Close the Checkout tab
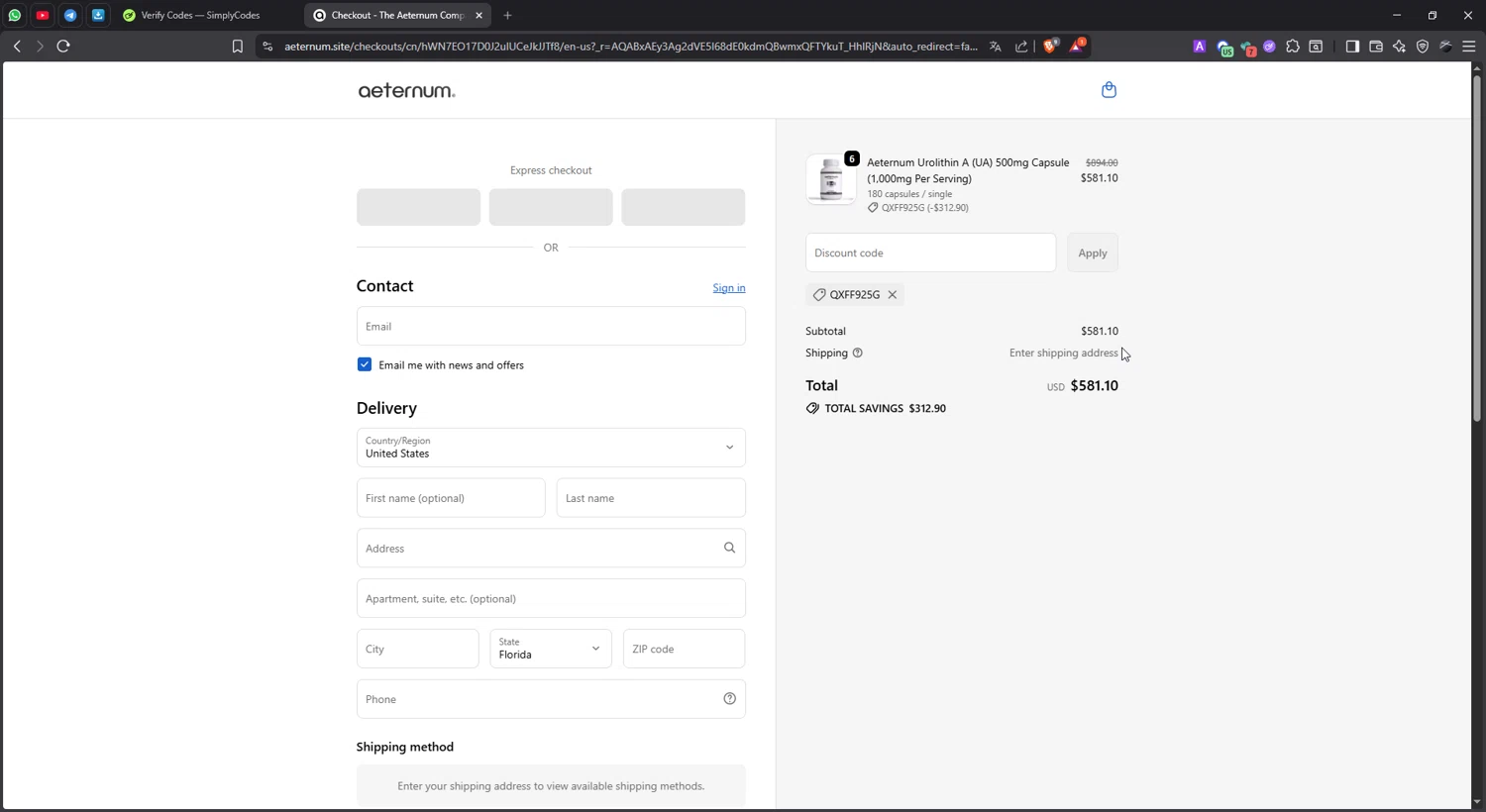Viewport: 1486px width, 812px height. 478,16
